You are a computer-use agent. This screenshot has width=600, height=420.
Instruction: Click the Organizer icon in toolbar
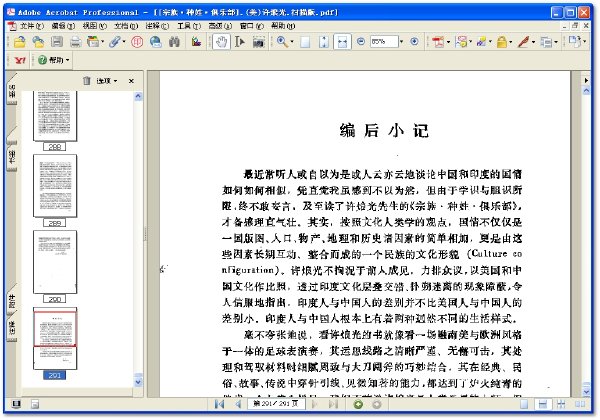[93, 42]
